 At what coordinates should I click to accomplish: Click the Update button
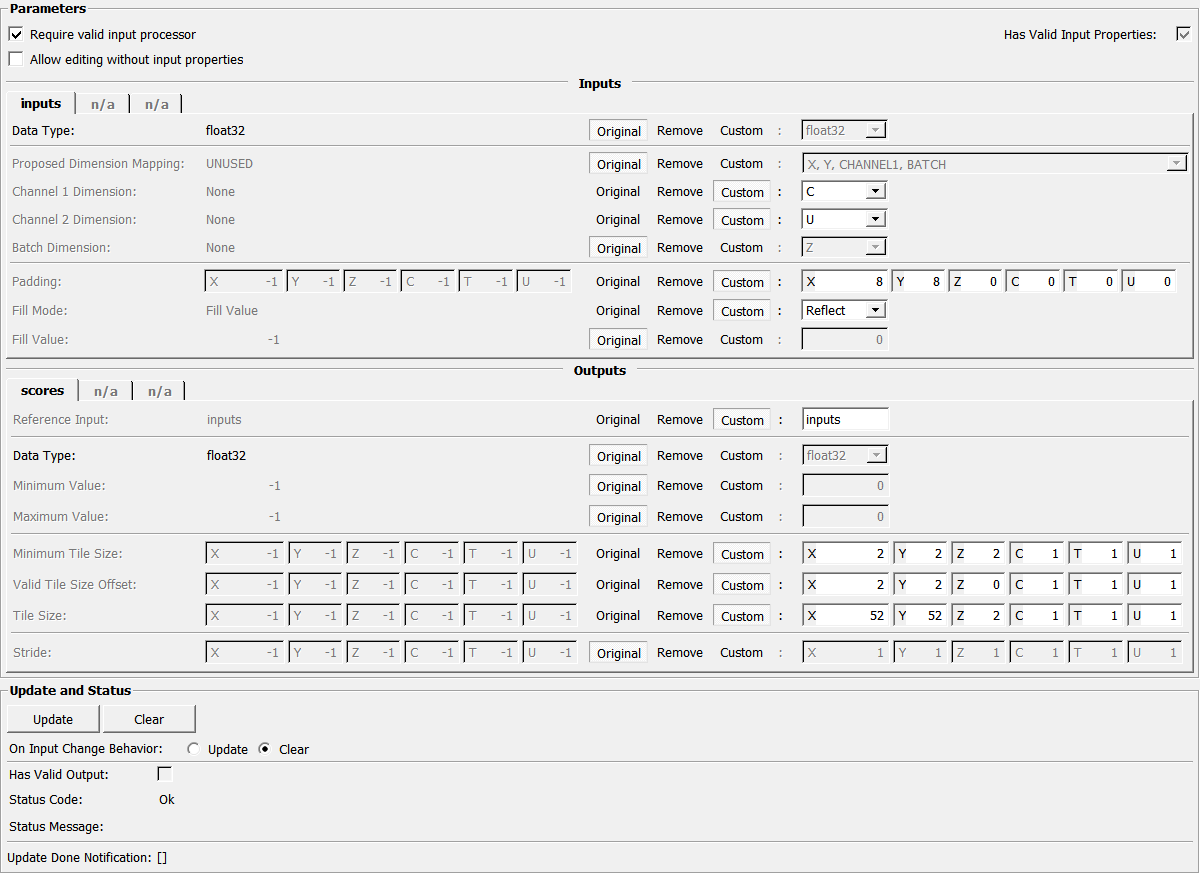click(53, 719)
